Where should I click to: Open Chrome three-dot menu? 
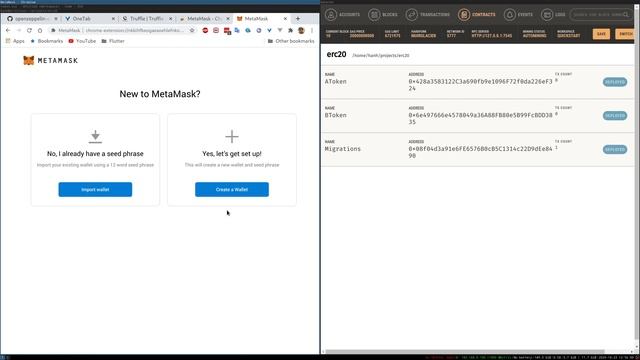(x=312, y=30)
